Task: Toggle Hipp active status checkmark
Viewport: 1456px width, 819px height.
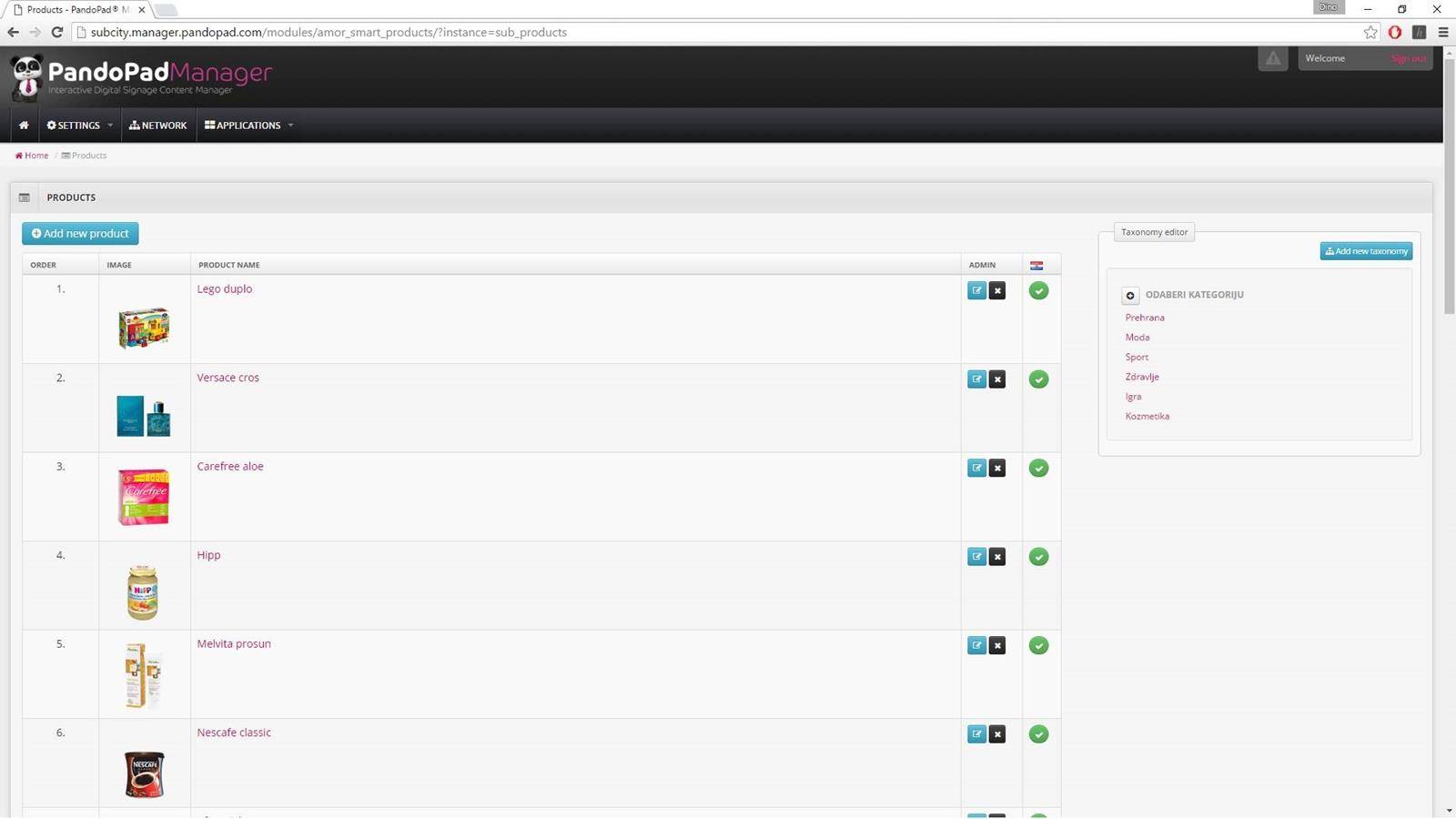Action: pos(1038,557)
